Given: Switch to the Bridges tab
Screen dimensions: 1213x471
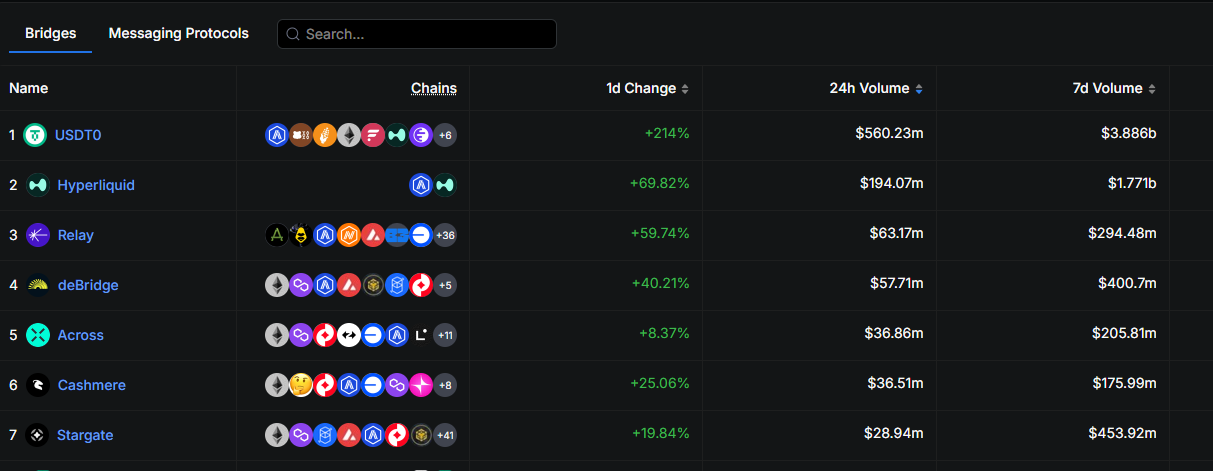Looking at the screenshot, I should coord(51,34).
